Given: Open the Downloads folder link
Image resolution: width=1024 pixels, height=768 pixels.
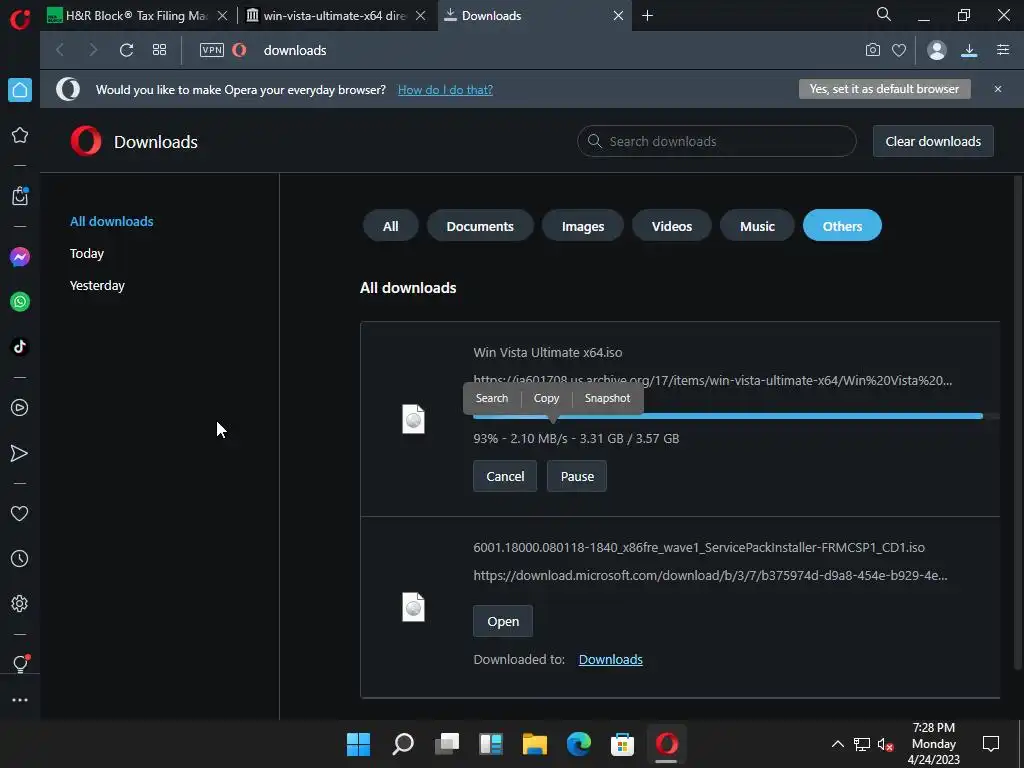Looking at the screenshot, I should [x=611, y=660].
